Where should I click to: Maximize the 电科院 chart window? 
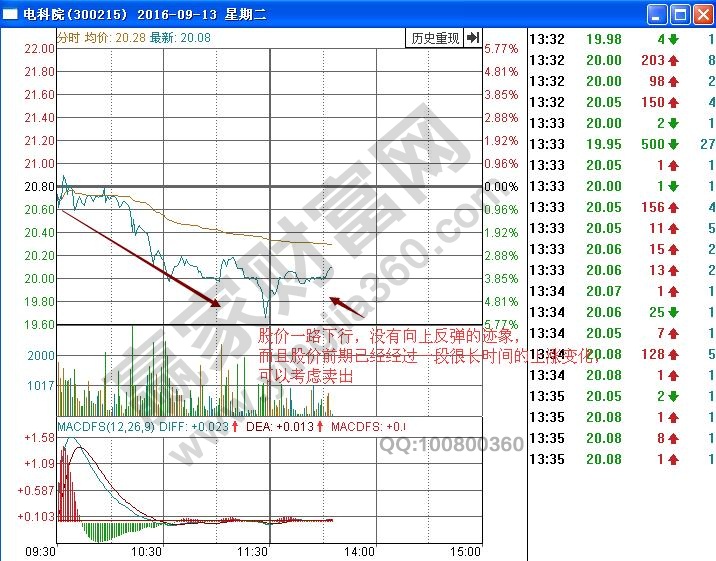click(x=679, y=15)
